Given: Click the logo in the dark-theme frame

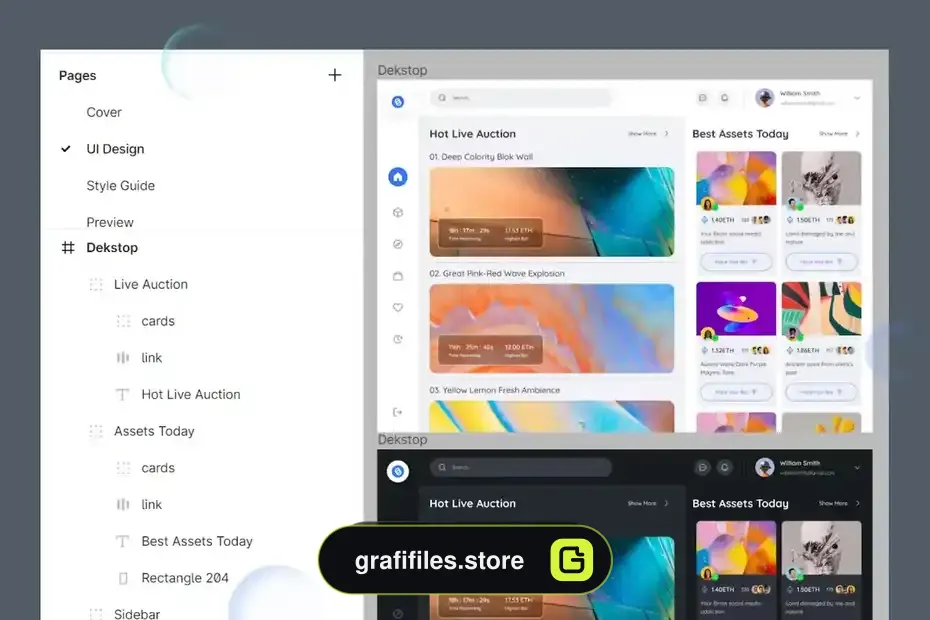Looking at the screenshot, I should (398, 472).
